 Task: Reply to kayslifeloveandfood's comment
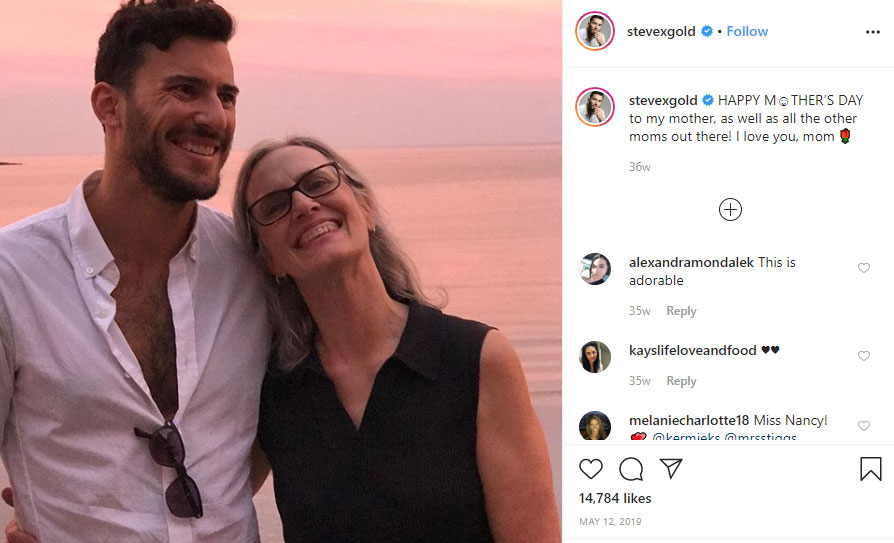point(681,381)
